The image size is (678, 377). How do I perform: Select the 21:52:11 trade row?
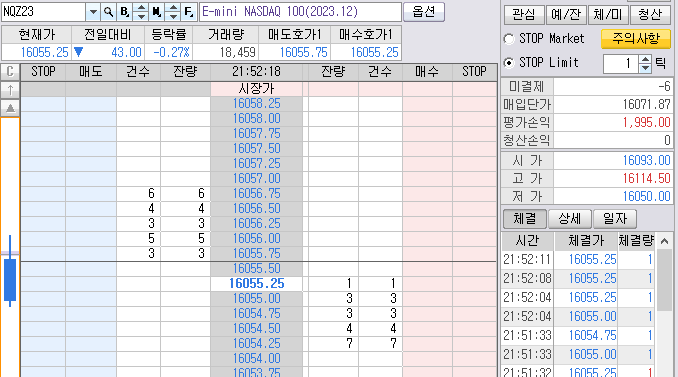pyautogui.click(x=578, y=259)
